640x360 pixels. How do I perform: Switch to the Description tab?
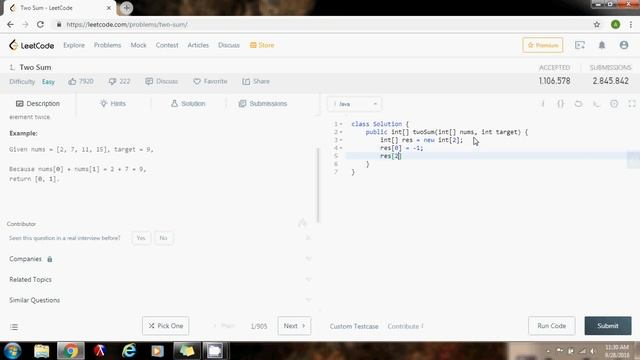point(38,104)
